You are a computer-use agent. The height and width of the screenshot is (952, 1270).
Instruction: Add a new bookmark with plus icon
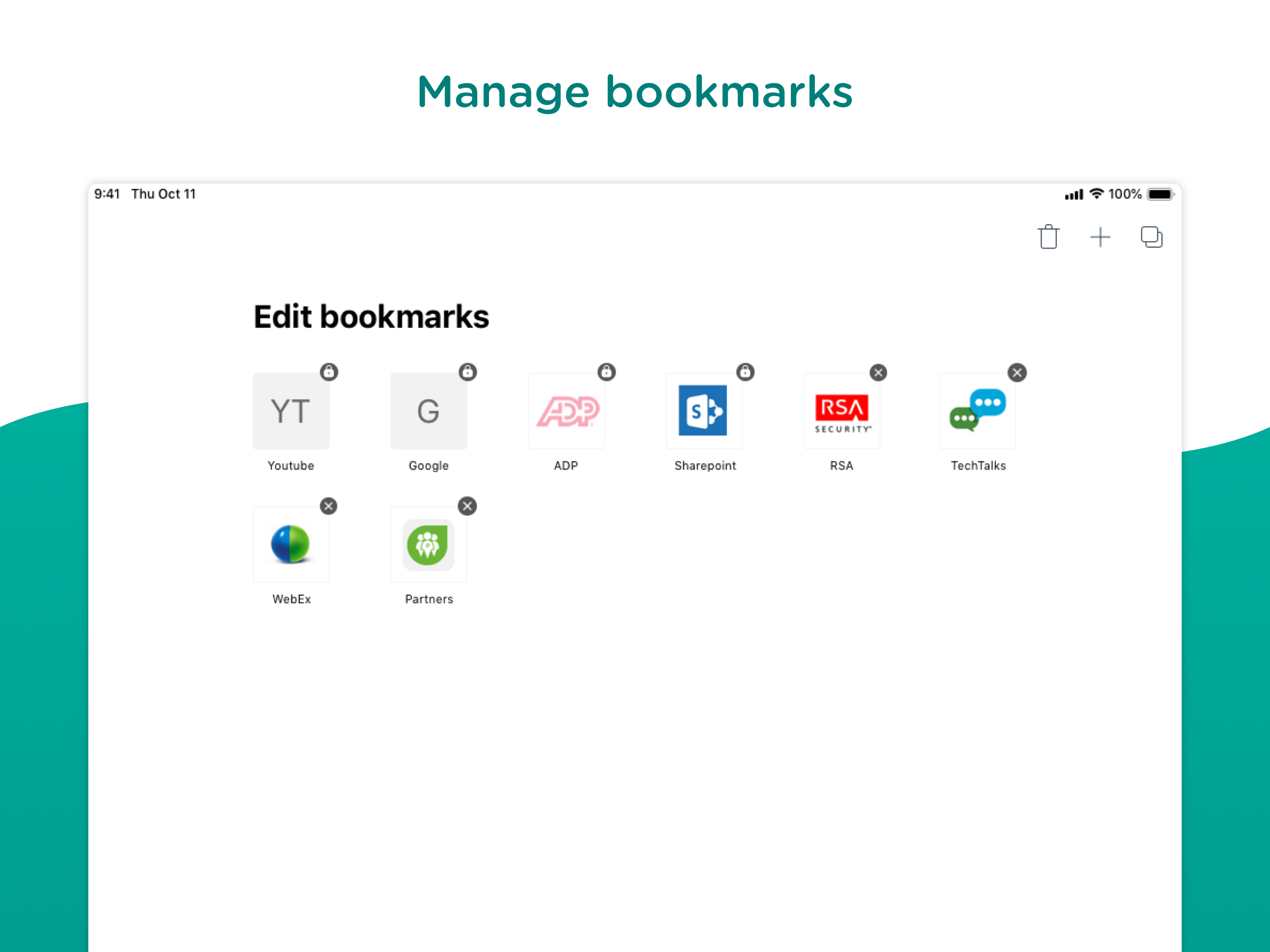[x=1100, y=237]
